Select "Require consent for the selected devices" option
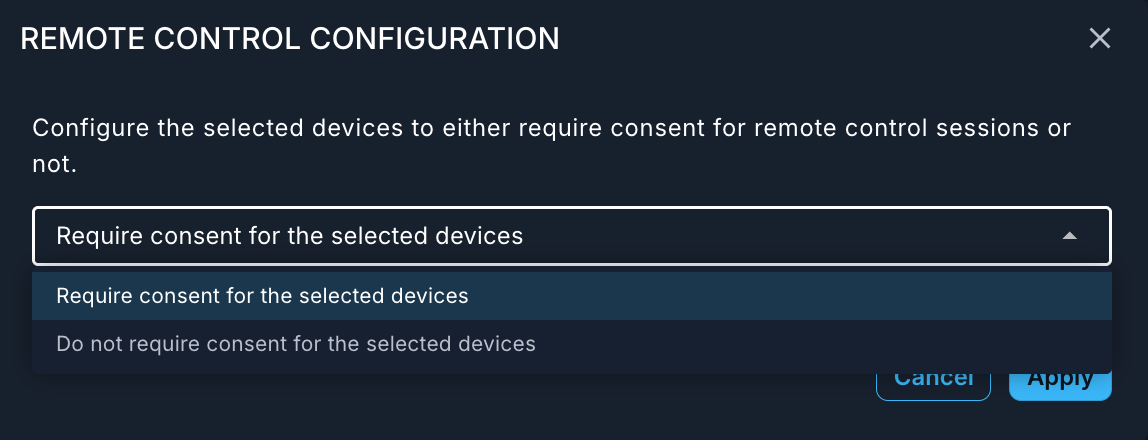This screenshot has height=440, width=1148. [262, 296]
